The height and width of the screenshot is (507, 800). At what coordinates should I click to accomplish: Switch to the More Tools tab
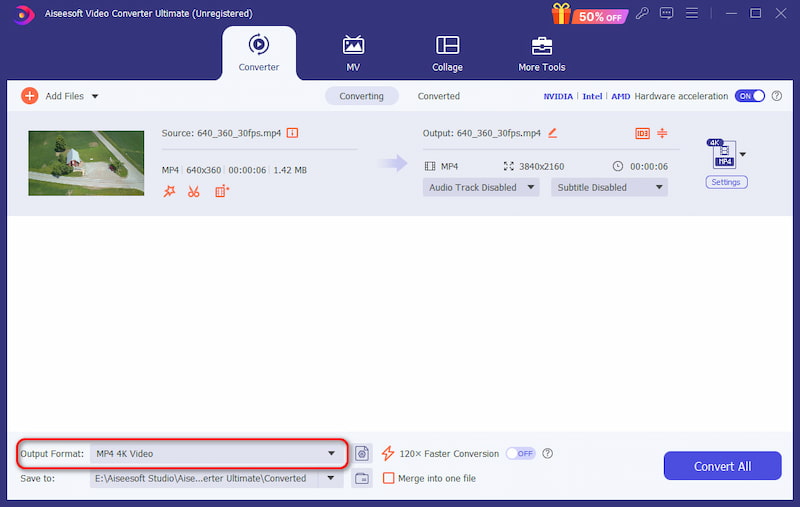tap(542, 53)
